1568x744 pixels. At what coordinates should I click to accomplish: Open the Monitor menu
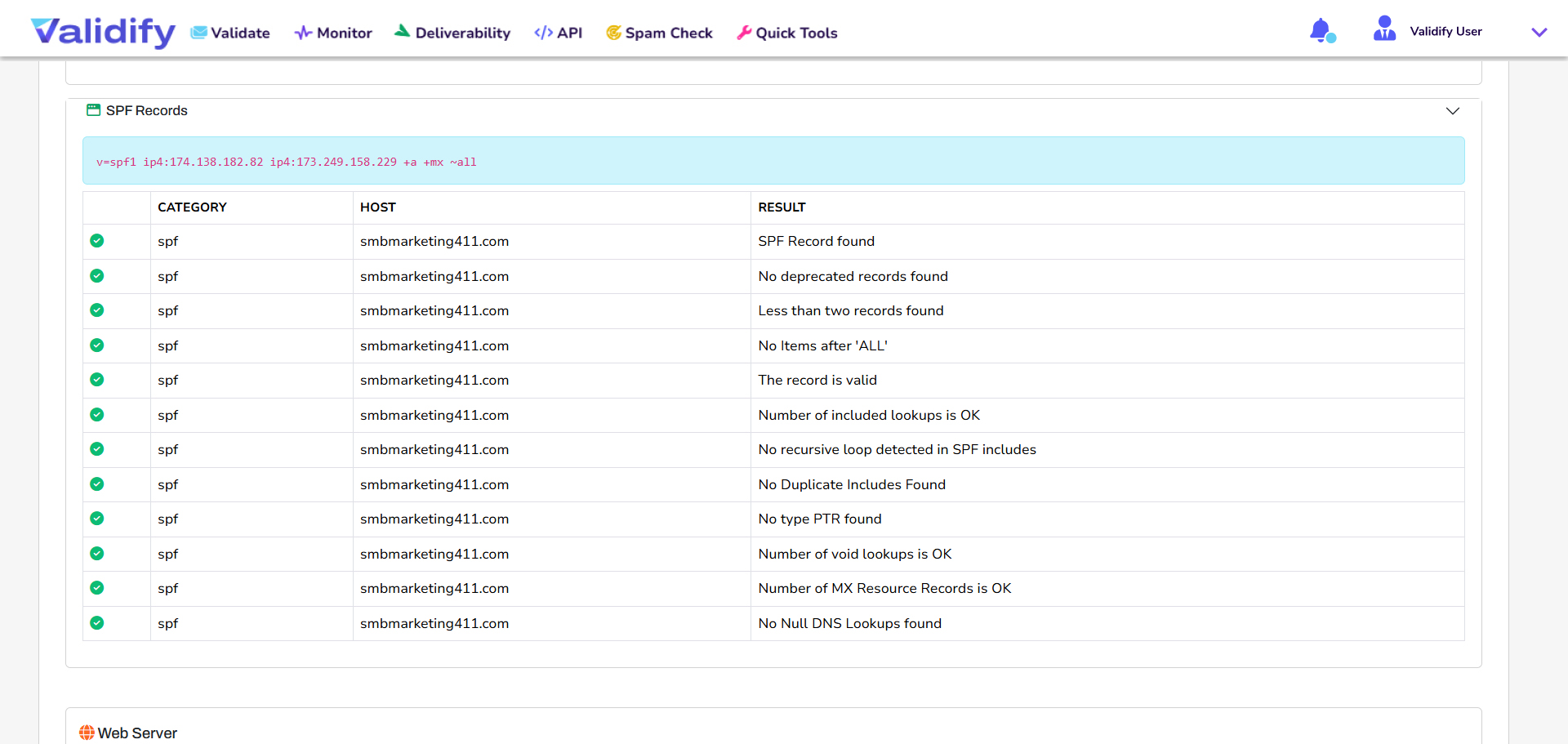coord(333,33)
